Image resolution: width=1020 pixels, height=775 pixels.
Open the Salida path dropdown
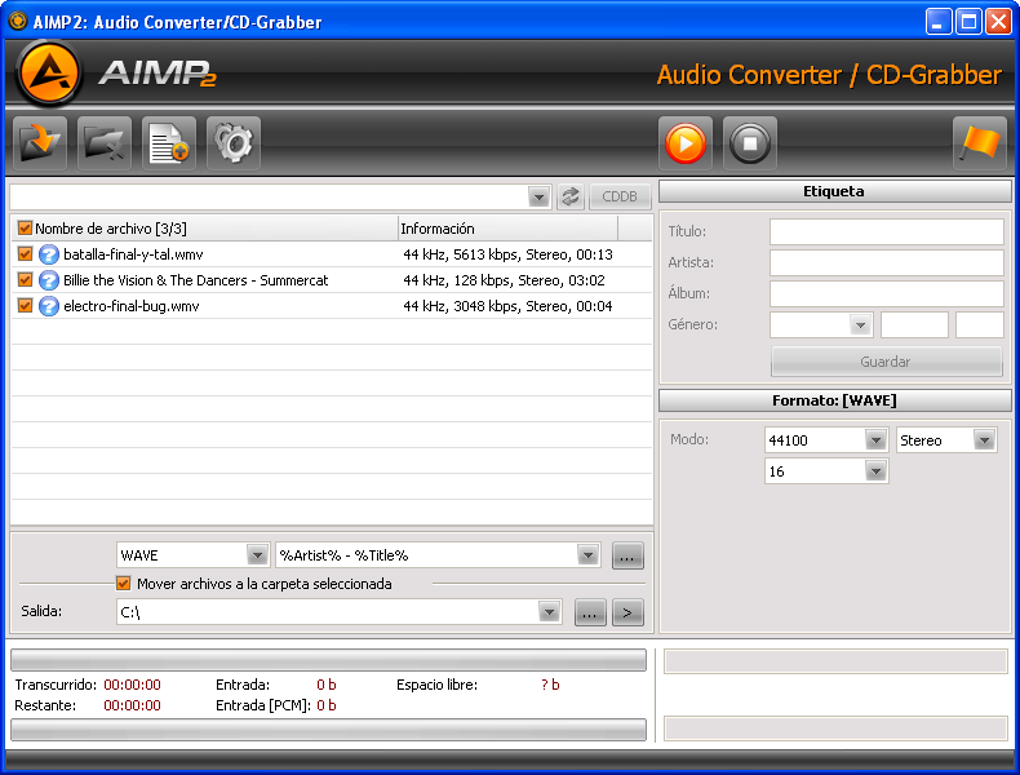[549, 612]
